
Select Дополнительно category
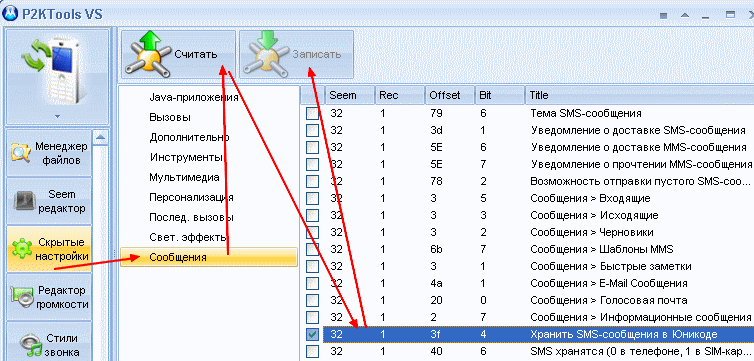(x=189, y=137)
